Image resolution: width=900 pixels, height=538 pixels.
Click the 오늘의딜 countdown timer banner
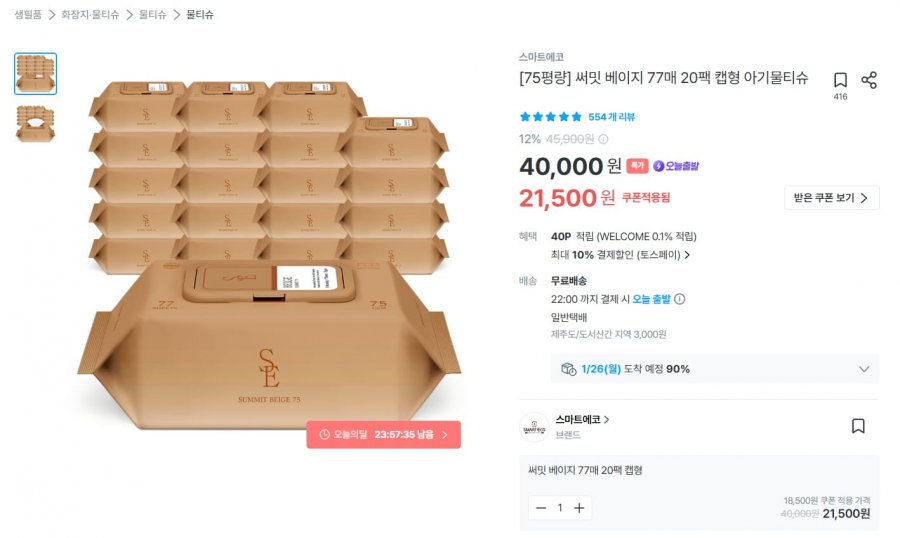(x=383, y=435)
